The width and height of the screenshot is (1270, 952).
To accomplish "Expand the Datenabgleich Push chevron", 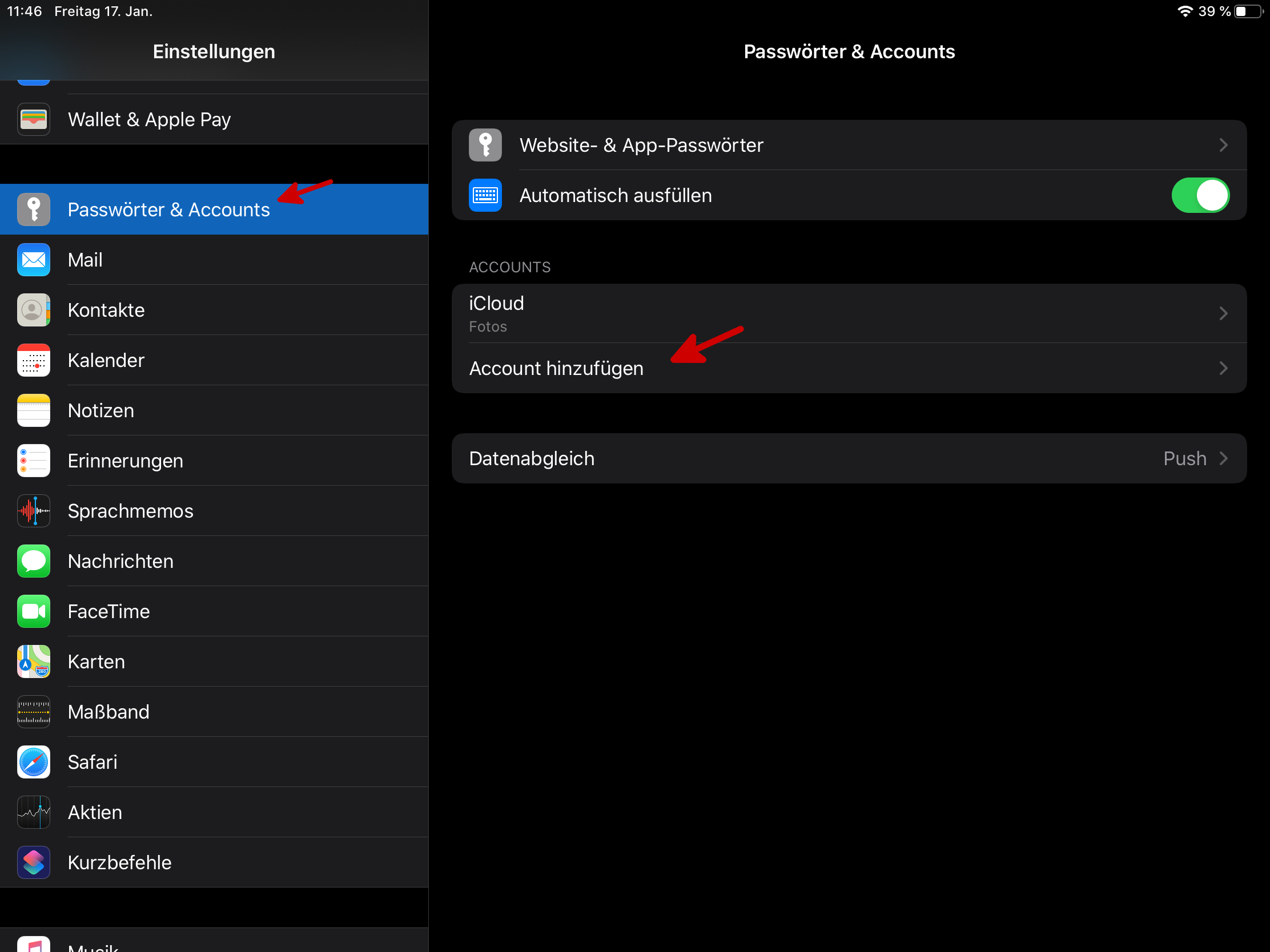I will point(1223,458).
